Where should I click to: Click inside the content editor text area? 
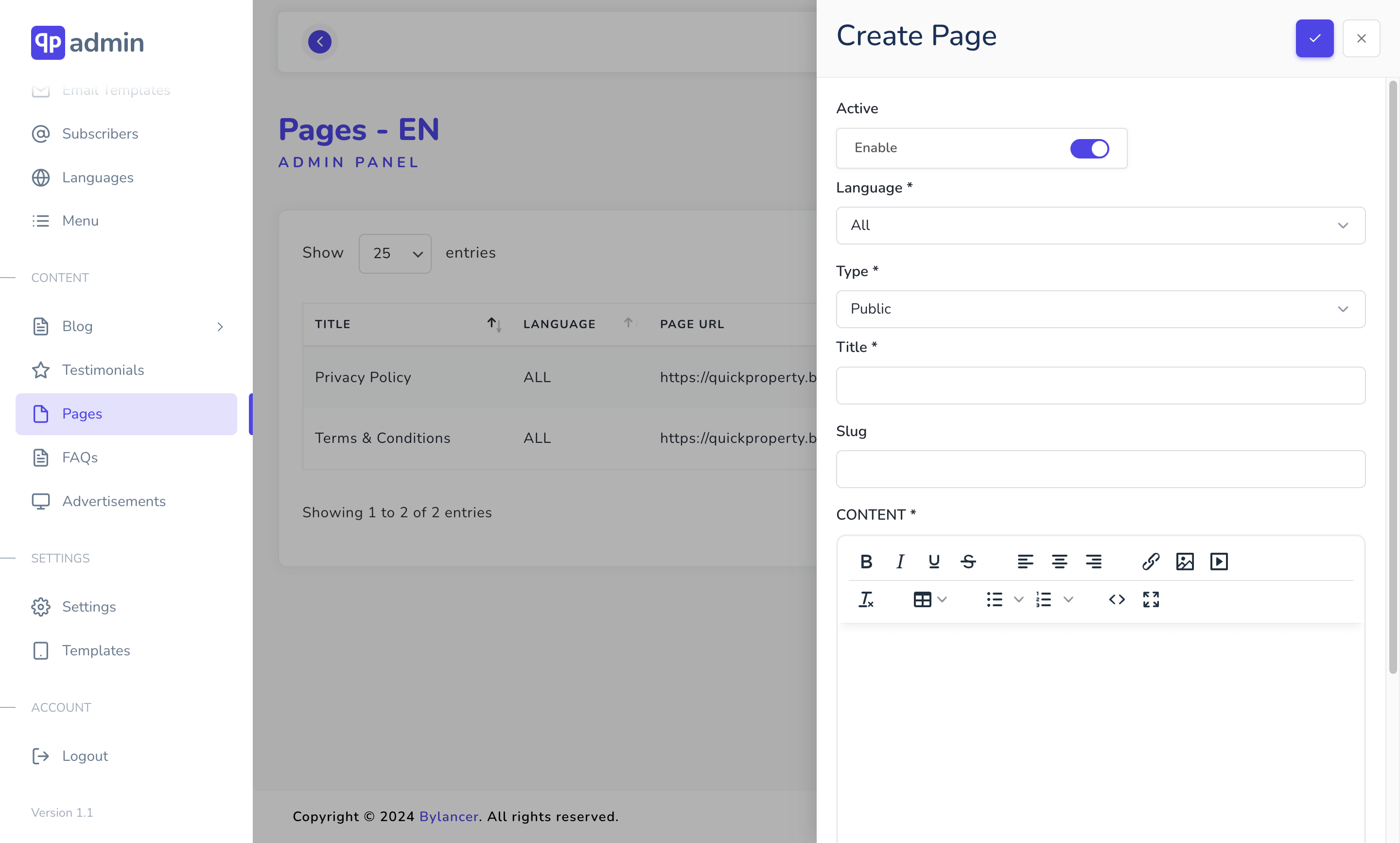[x=1100, y=733]
